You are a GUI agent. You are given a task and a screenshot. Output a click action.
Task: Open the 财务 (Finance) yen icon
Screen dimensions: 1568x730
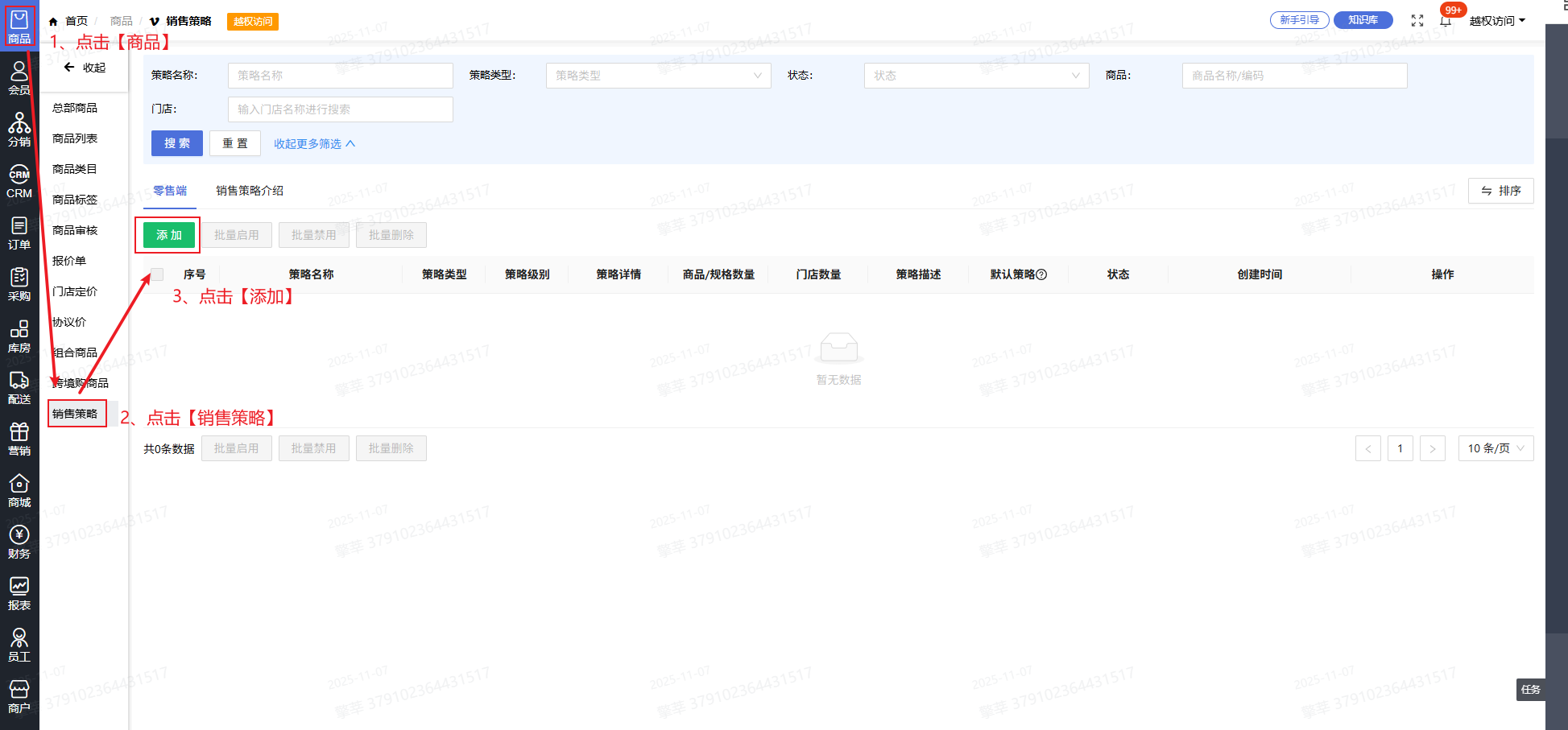pyautogui.click(x=19, y=542)
